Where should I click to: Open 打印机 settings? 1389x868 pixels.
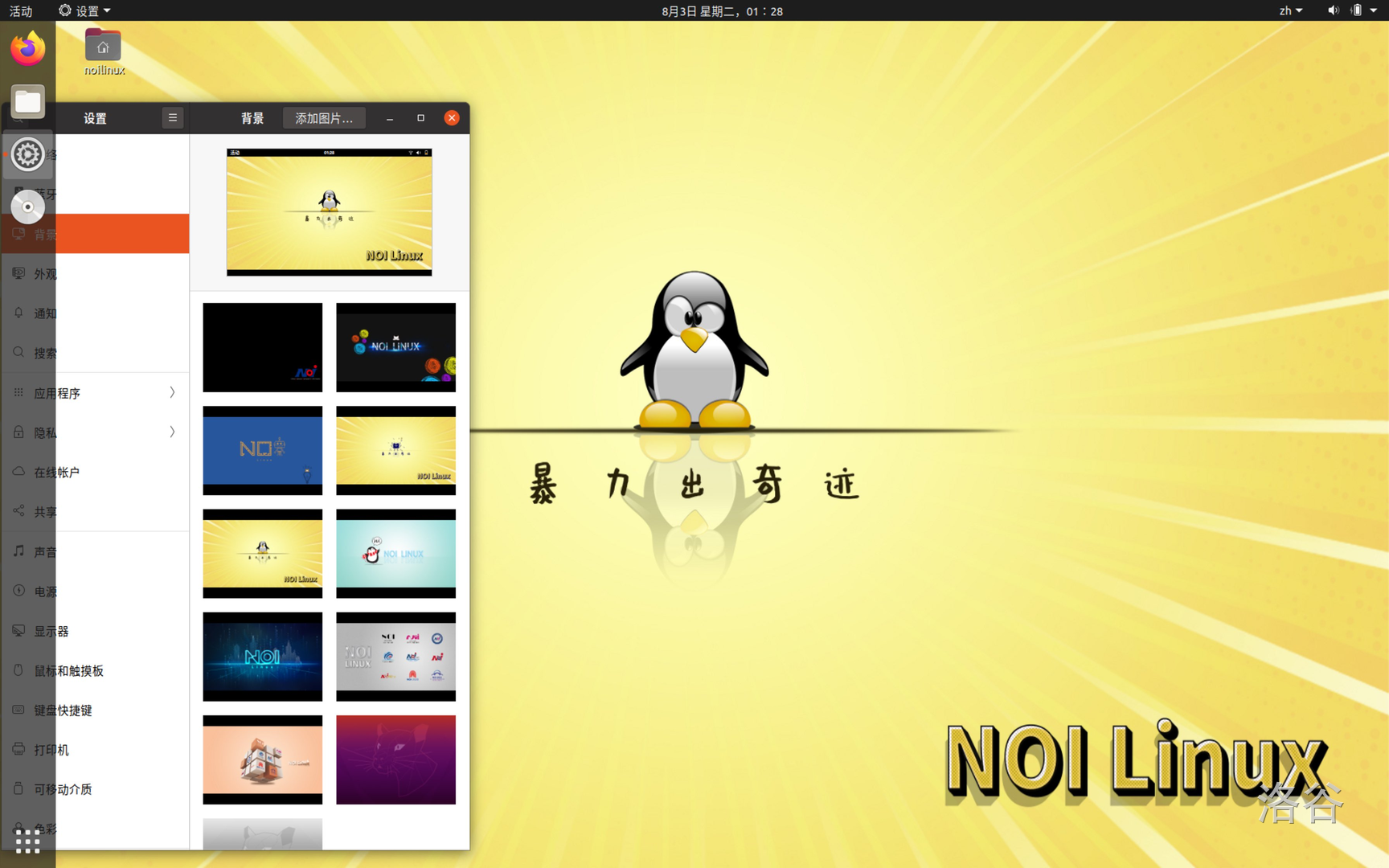point(95,749)
